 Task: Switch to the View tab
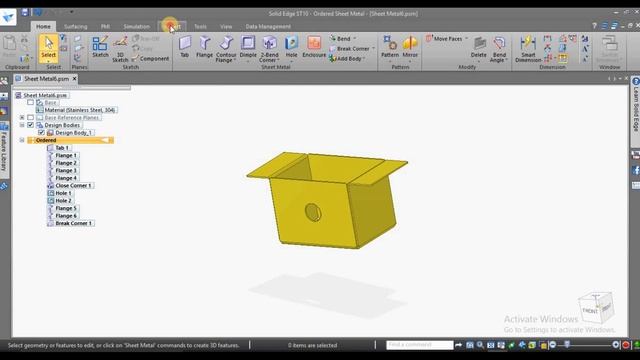pos(226,27)
